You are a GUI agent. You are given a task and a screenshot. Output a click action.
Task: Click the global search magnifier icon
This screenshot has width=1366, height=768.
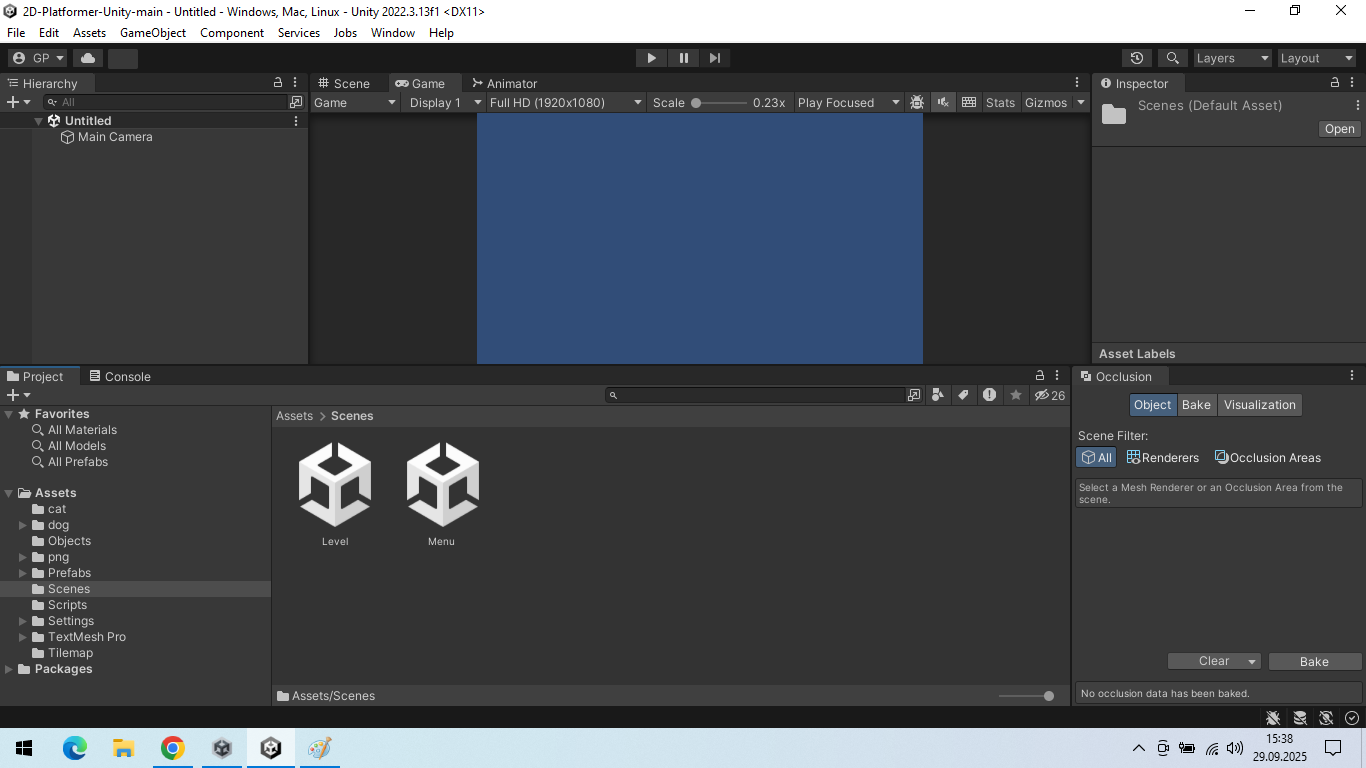[1172, 58]
